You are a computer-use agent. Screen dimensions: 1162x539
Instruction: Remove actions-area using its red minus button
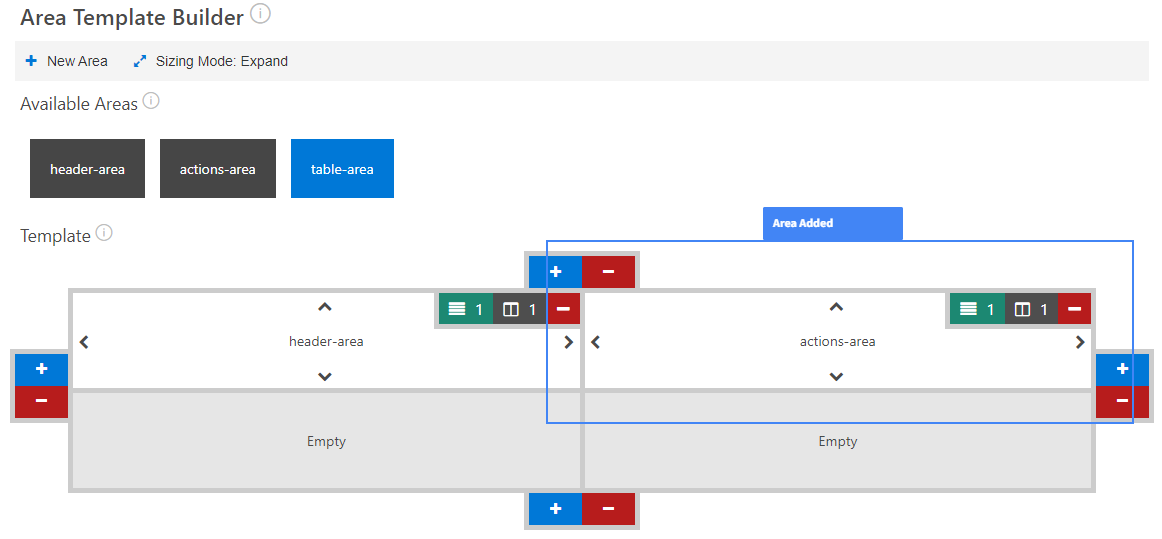[1074, 310]
